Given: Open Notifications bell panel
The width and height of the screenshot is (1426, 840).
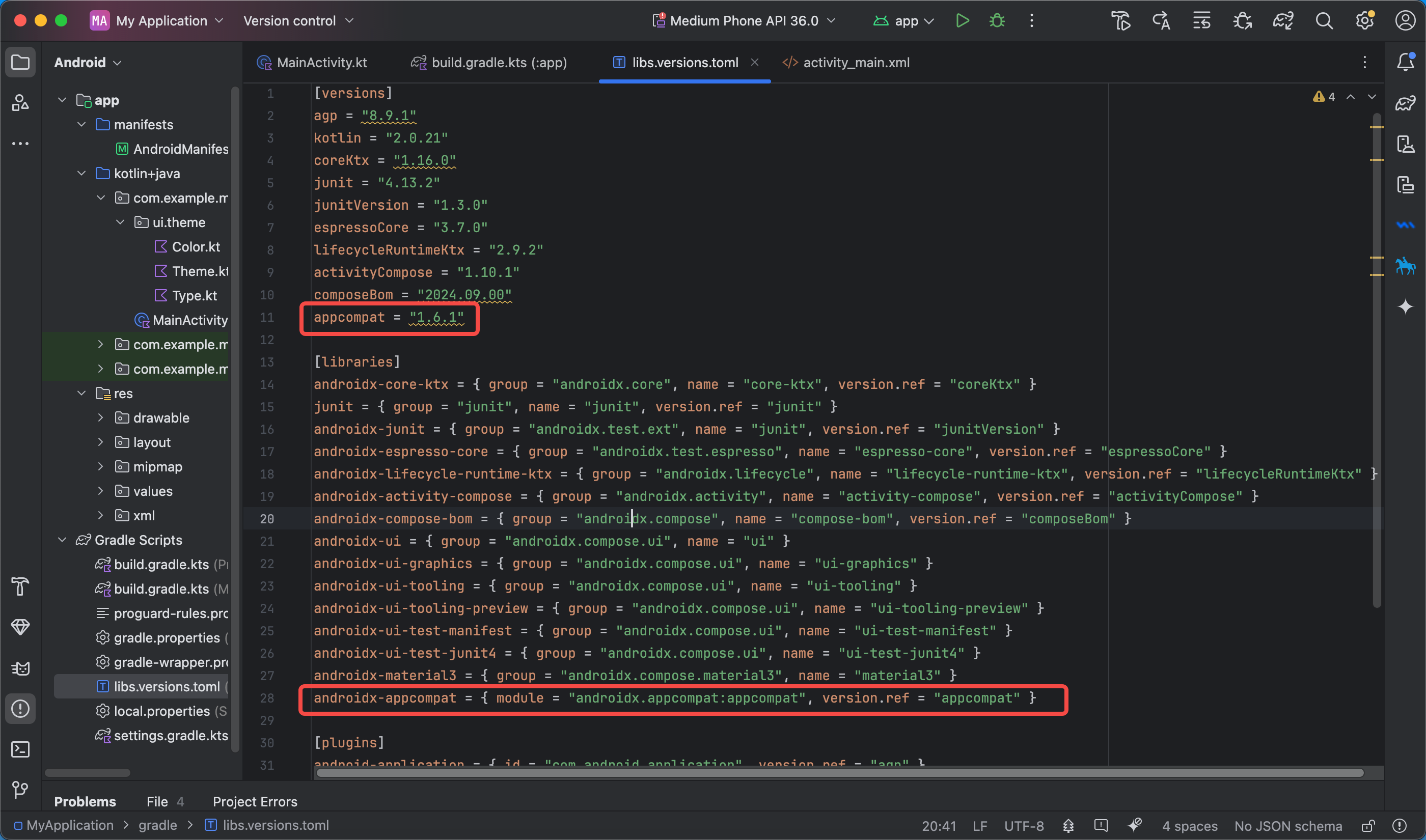Looking at the screenshot, I should [1405, 62].
